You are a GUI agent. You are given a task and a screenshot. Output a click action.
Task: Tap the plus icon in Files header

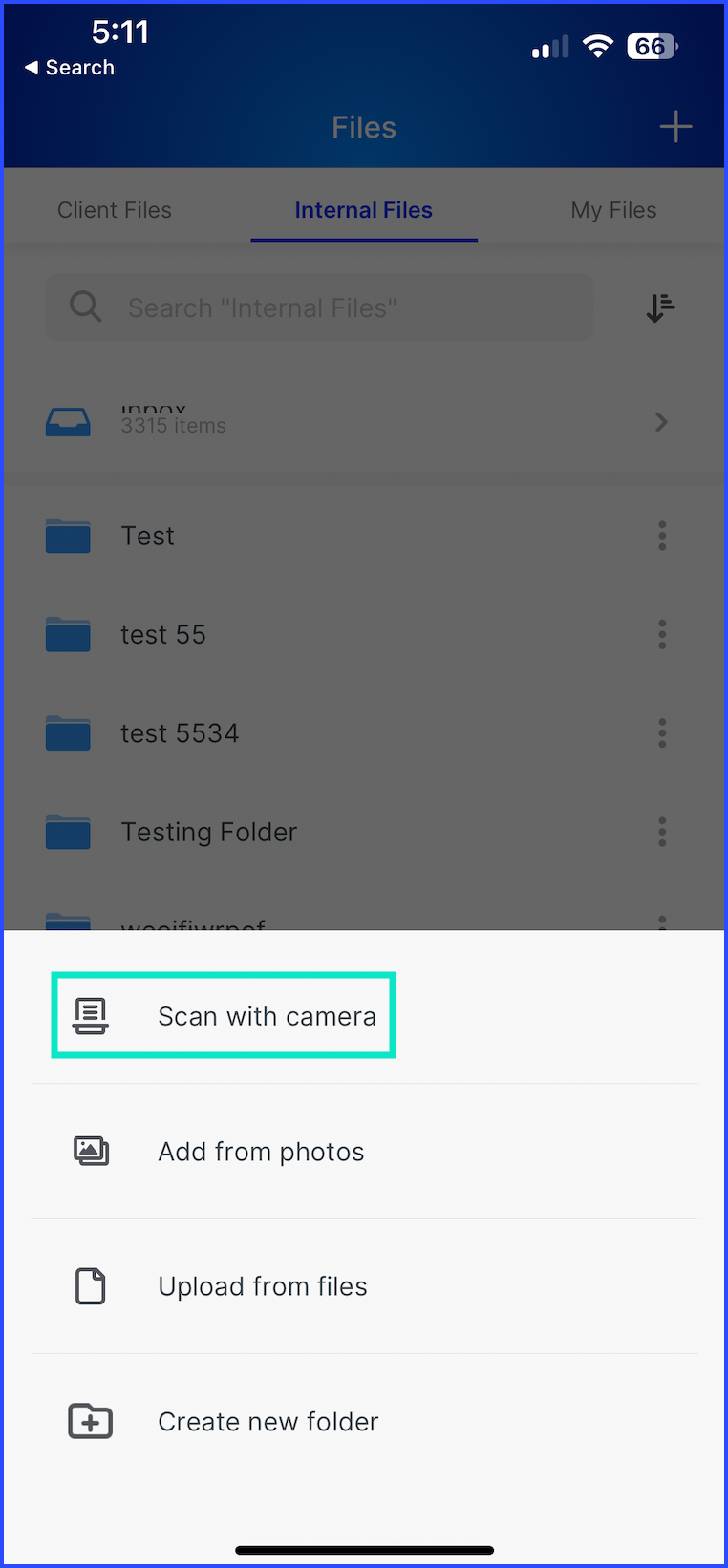pyautogui.click(x=675, y=126)
